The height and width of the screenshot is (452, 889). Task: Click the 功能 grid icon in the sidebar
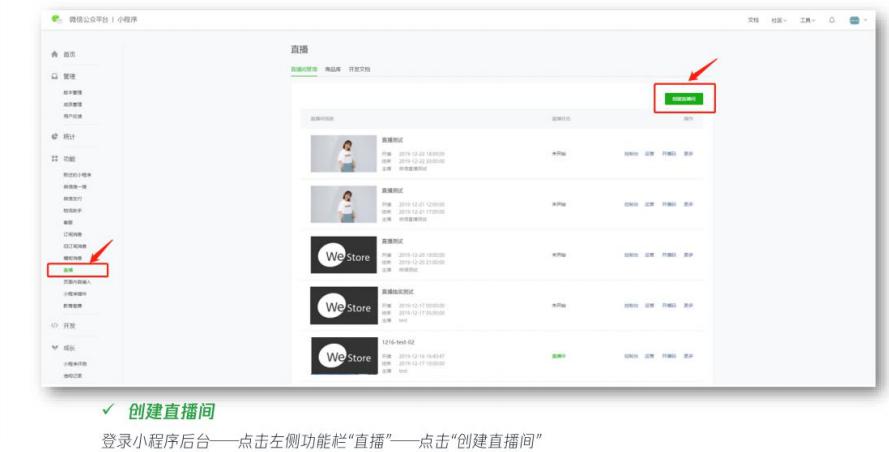53,159
